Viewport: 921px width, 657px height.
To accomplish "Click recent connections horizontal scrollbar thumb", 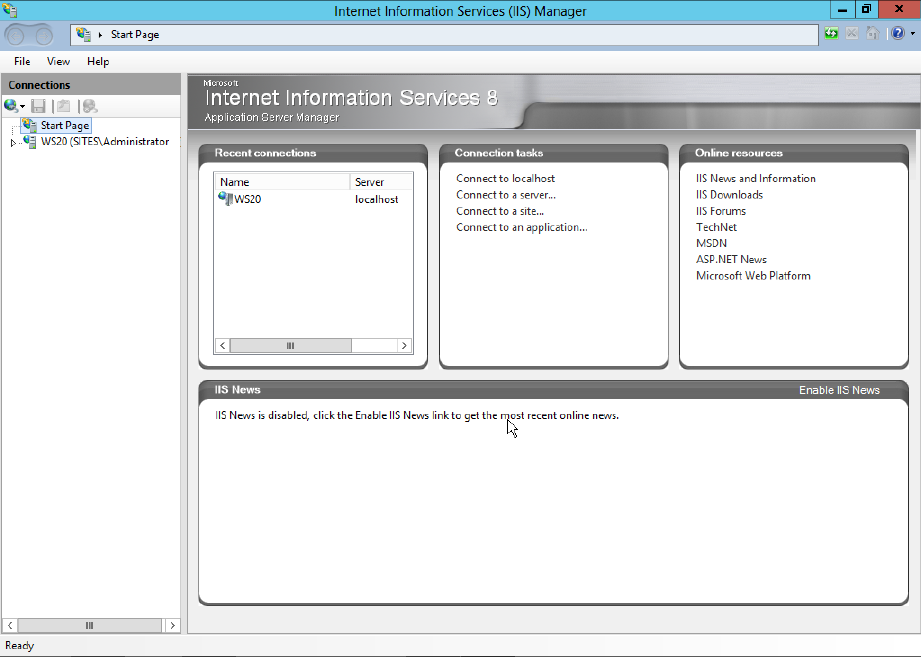I will 290,346.
